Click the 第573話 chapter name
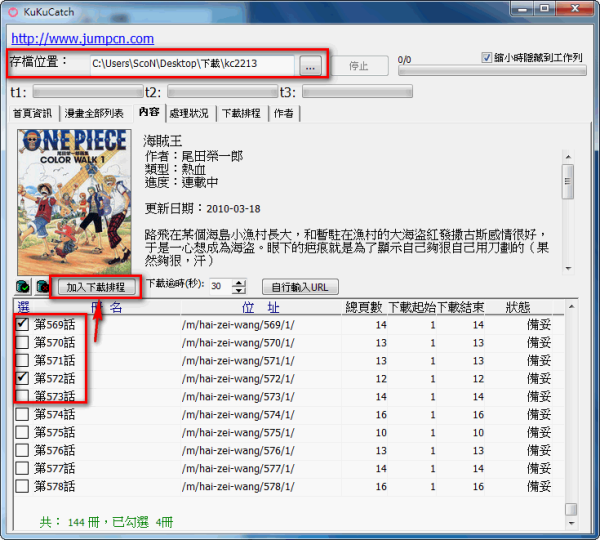The image size is (600, 540). coord(54,396)
